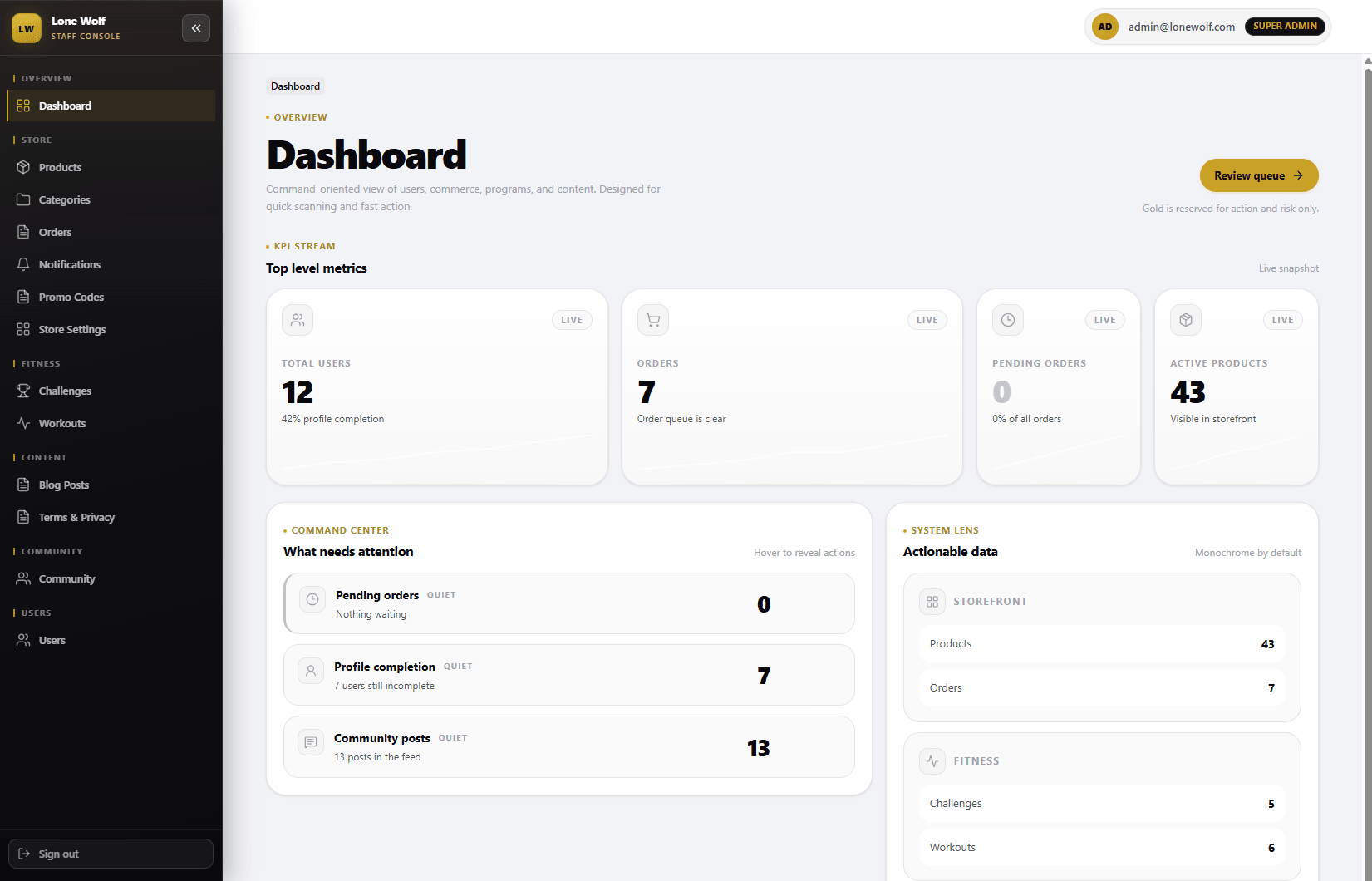Click the Dashboard breadcrumb chip
The width and height of the screenshot is (1372, 881).
click(295, 86)
